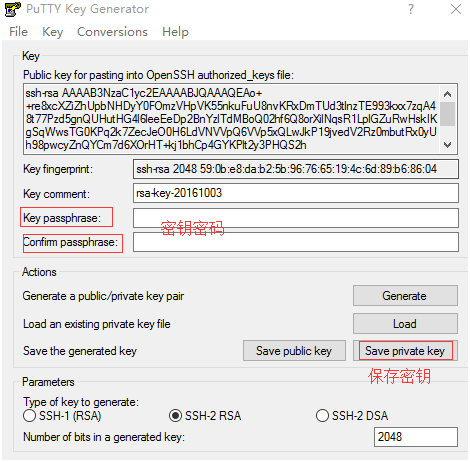Click the Load button
470x462 pixels.
pyautogui.click(x=405, y=324)
